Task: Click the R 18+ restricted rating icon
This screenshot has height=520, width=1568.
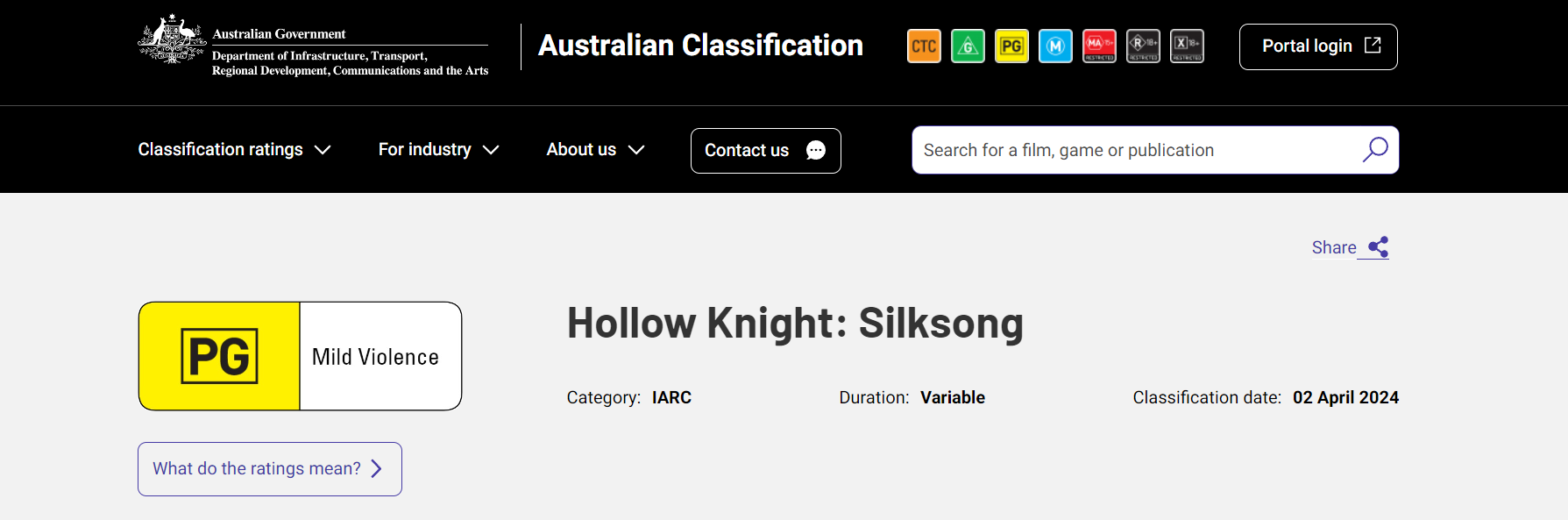Action: pos(1143,46)
